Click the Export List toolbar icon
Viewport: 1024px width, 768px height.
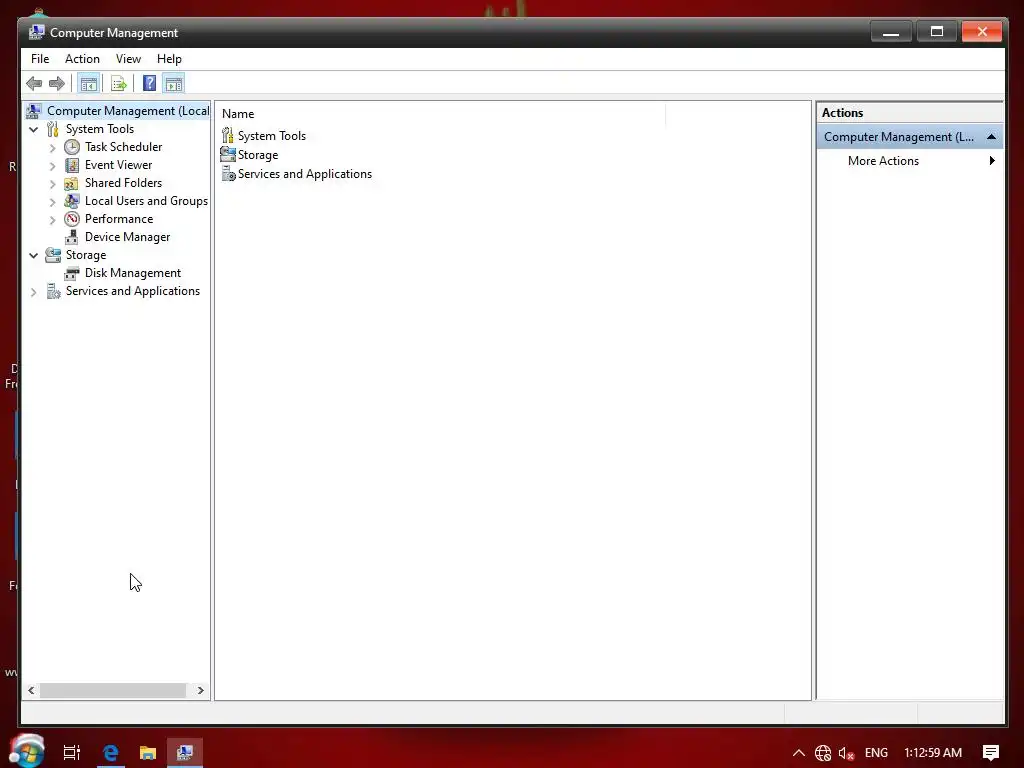(x=118, y=84)
